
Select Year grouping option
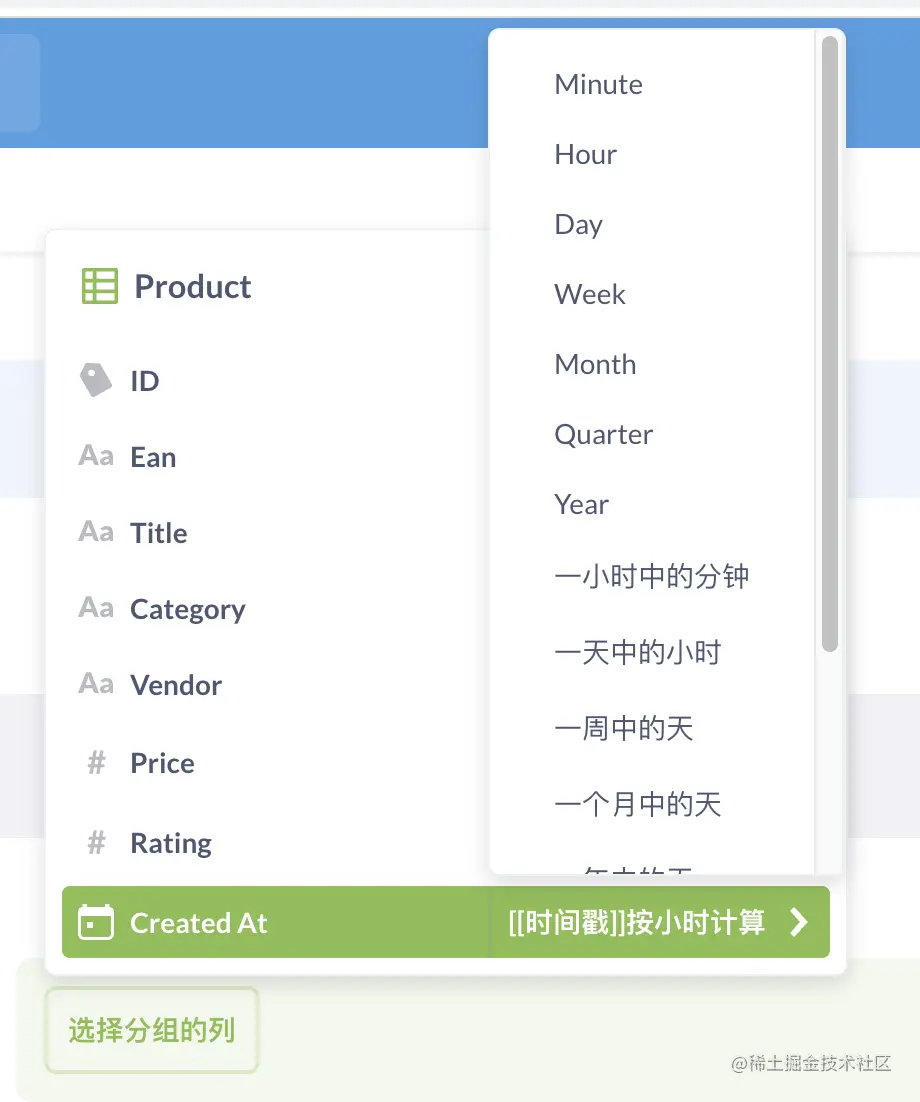tap(581, 505)
